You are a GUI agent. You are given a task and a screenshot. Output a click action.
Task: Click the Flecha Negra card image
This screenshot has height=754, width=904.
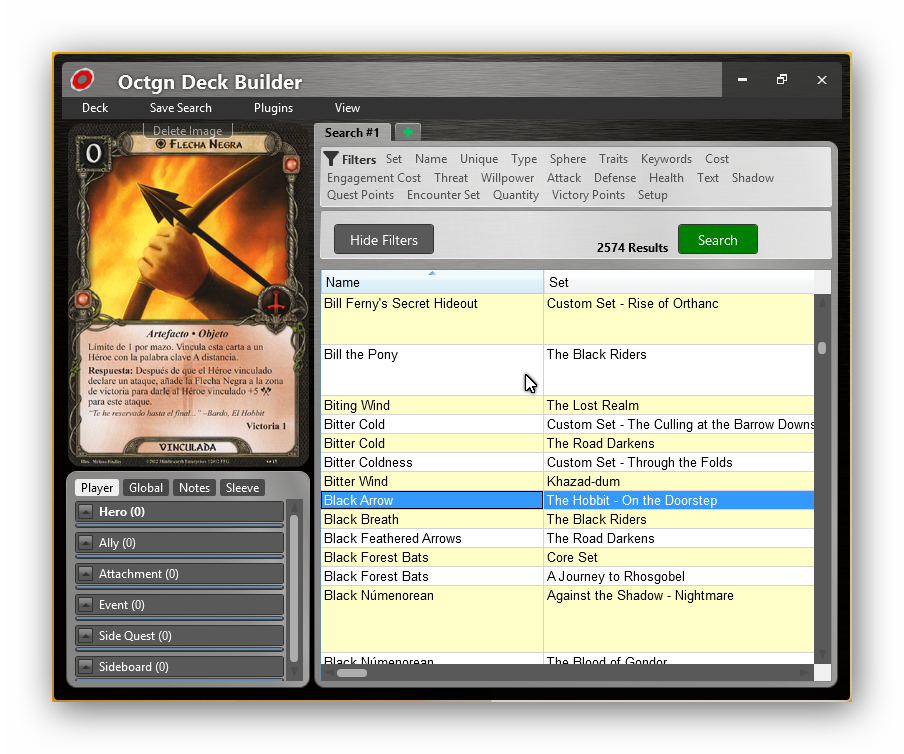tap(188, 295)
